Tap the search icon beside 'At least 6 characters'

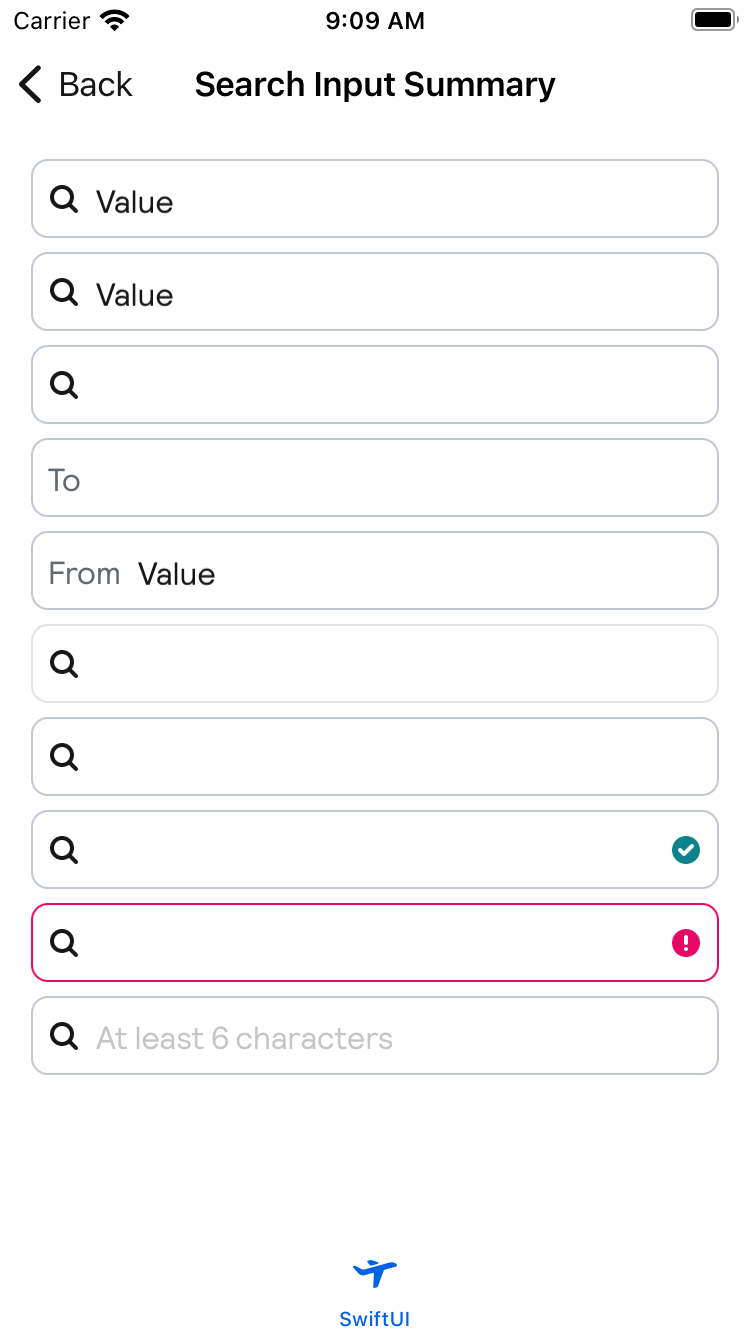[64, 1036]
